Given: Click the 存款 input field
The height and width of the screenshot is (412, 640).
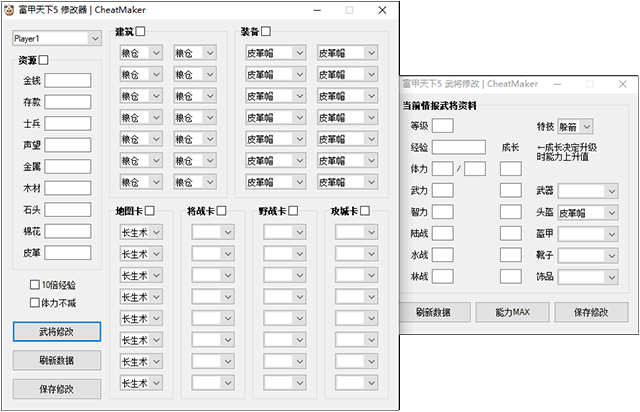Looking at the screenshot, I should click(x=68, y=102).
